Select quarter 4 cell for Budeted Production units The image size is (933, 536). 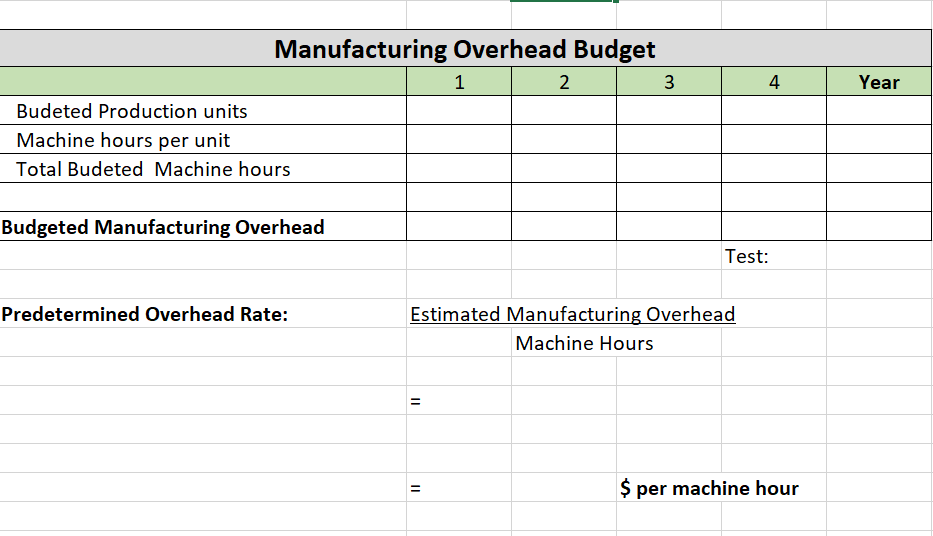(774, 111)
